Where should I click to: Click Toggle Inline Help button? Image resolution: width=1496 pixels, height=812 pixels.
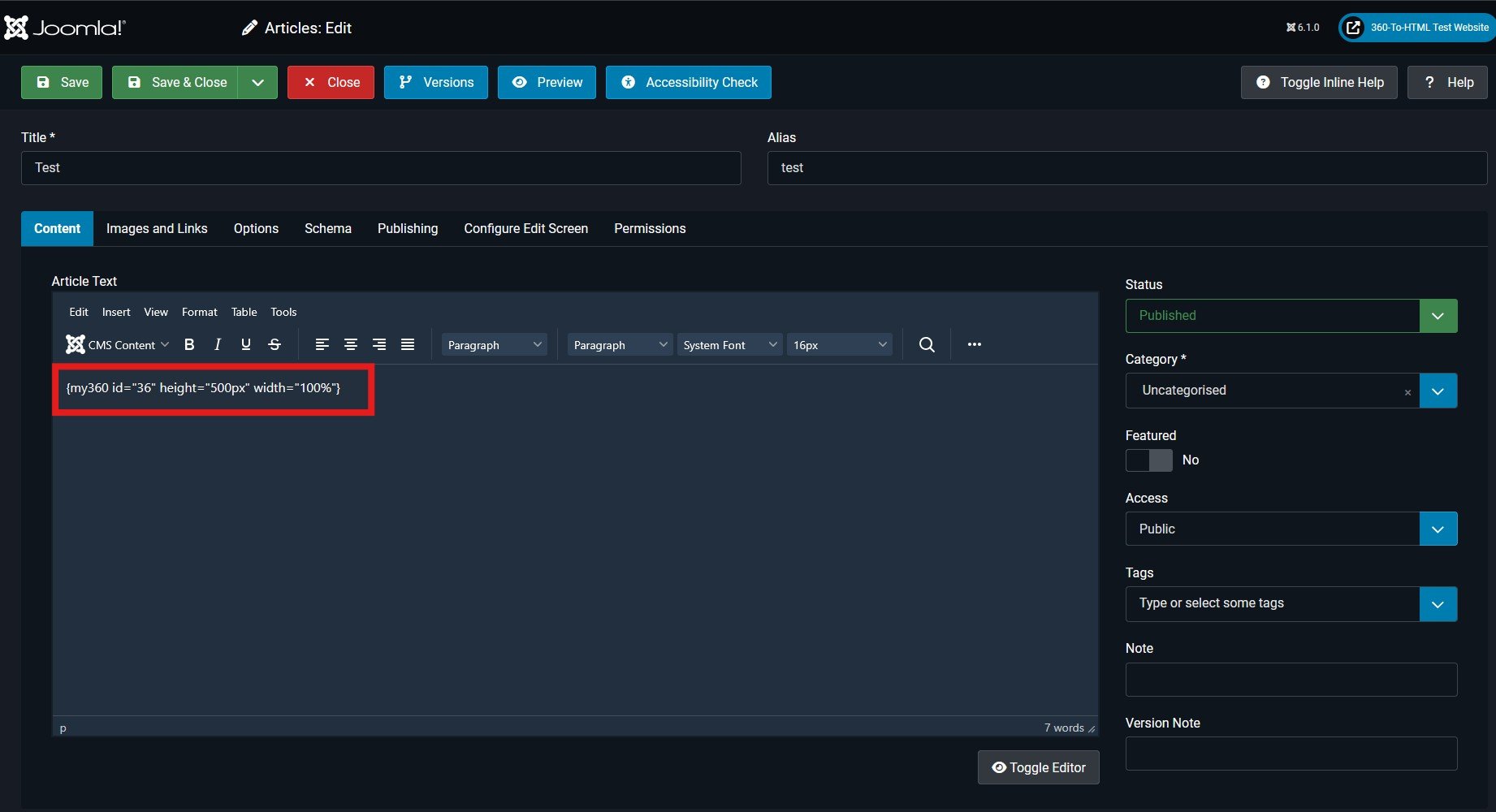click(x=1319, y=82)
